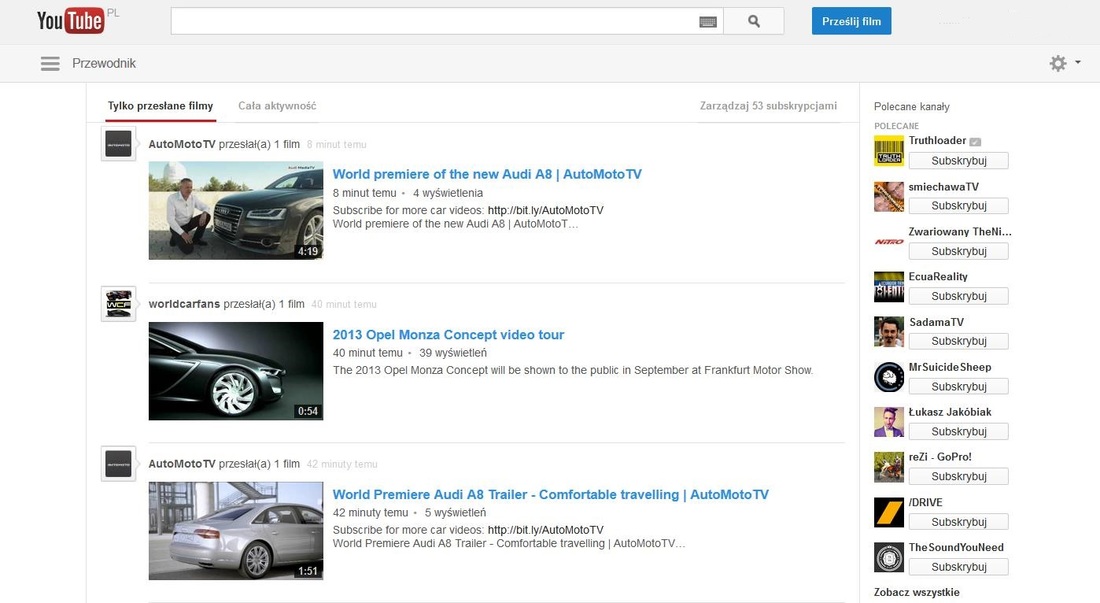
Task: Click the Przewodnik guide label
Action: pyautogui.click(x=104, y=63)
